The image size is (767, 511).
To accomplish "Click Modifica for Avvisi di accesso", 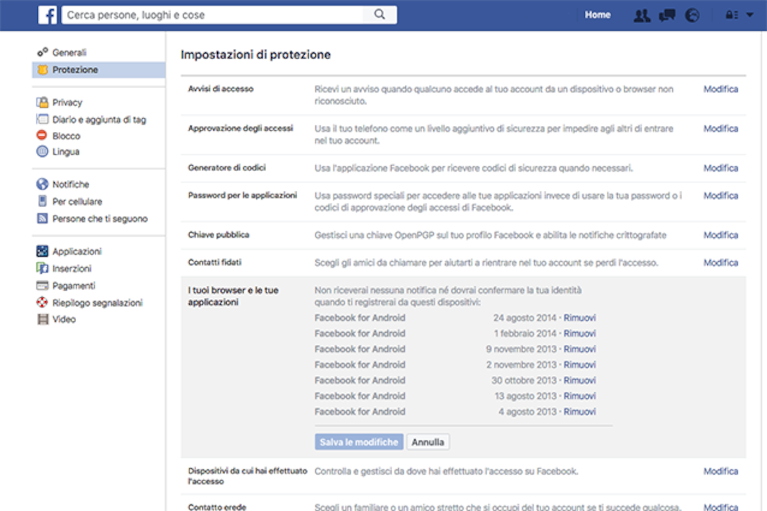I will [721, 89].
